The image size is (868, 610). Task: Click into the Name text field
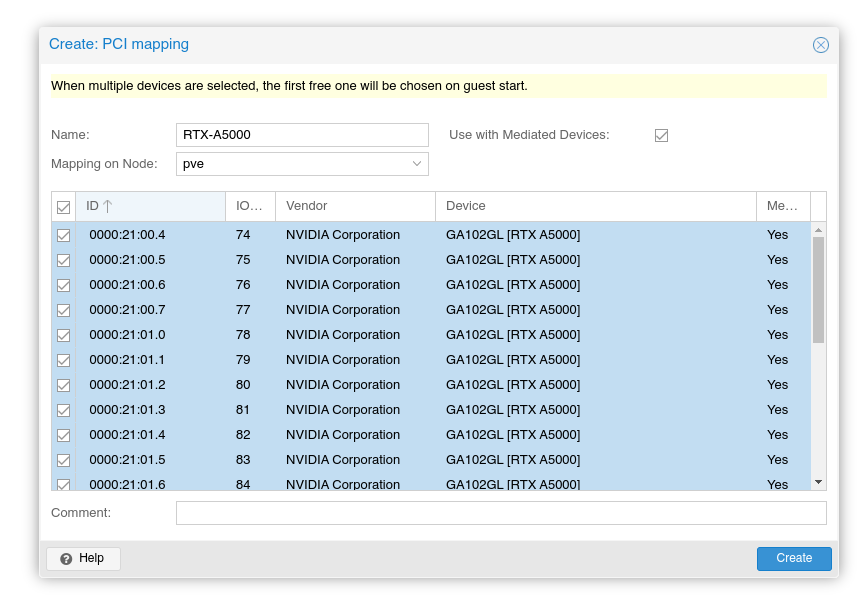302,135
